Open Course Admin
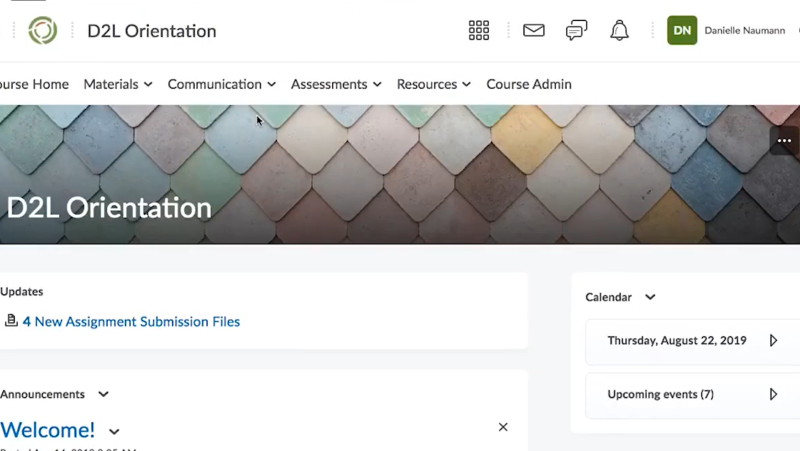The height and width of the screenshot is (451, 800). [529, 84]
